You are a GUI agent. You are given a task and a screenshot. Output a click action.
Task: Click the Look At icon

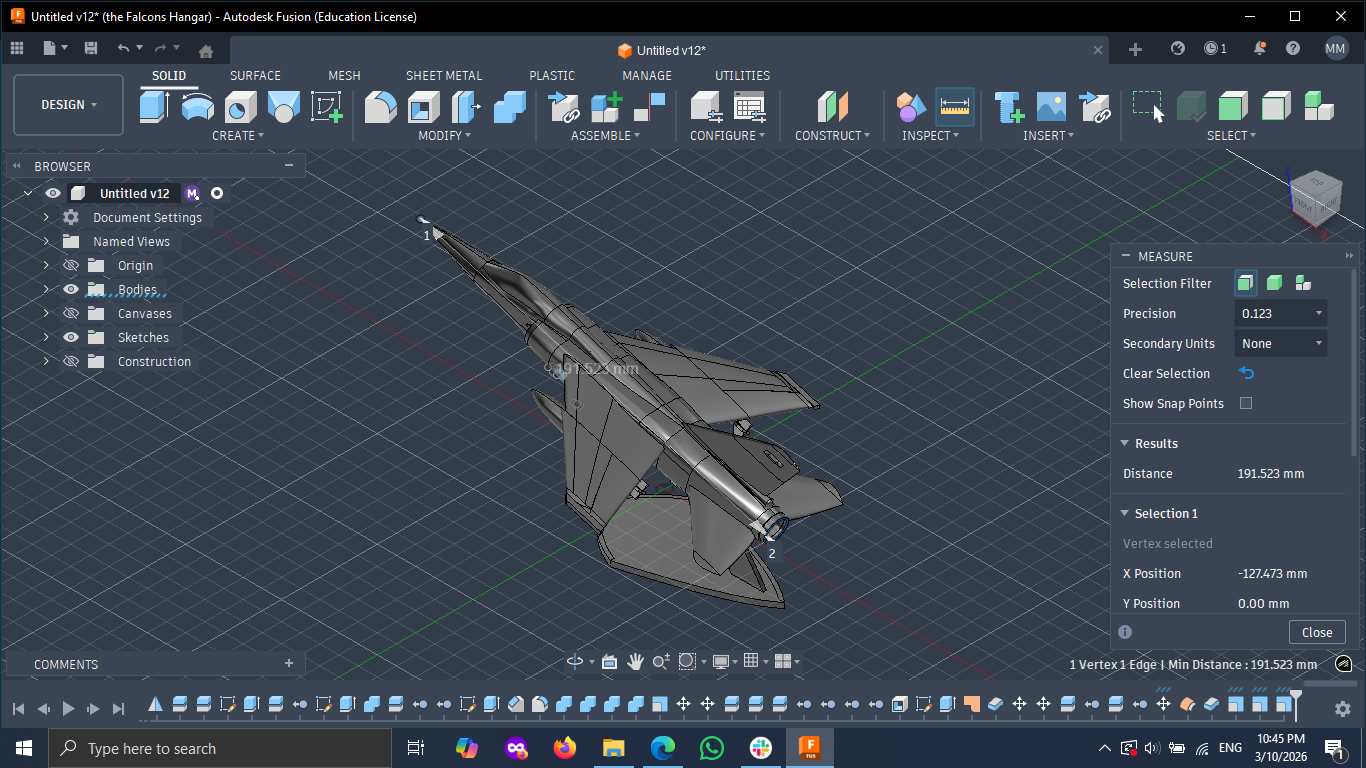(610, 661)
